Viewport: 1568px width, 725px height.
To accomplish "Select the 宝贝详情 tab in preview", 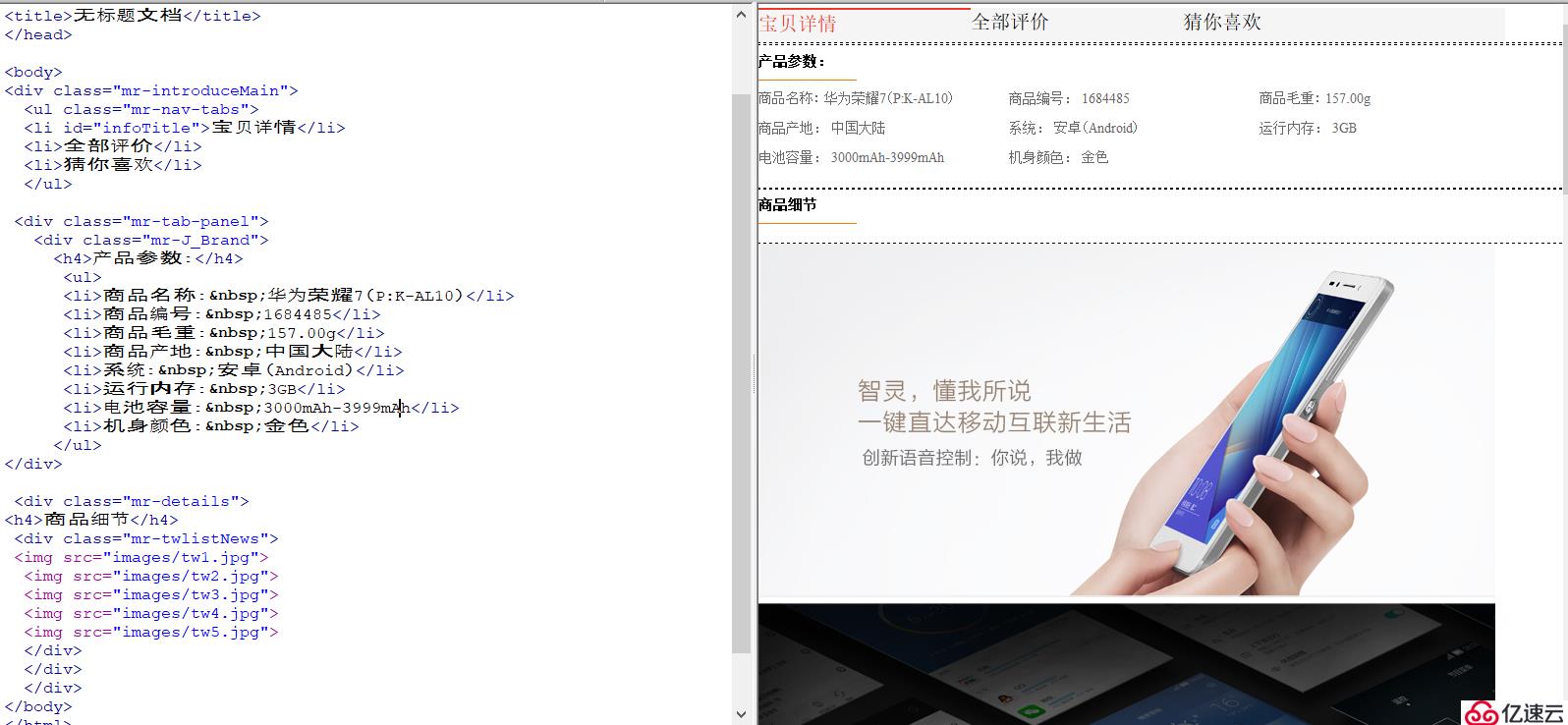I will click(x=797, y=24).
